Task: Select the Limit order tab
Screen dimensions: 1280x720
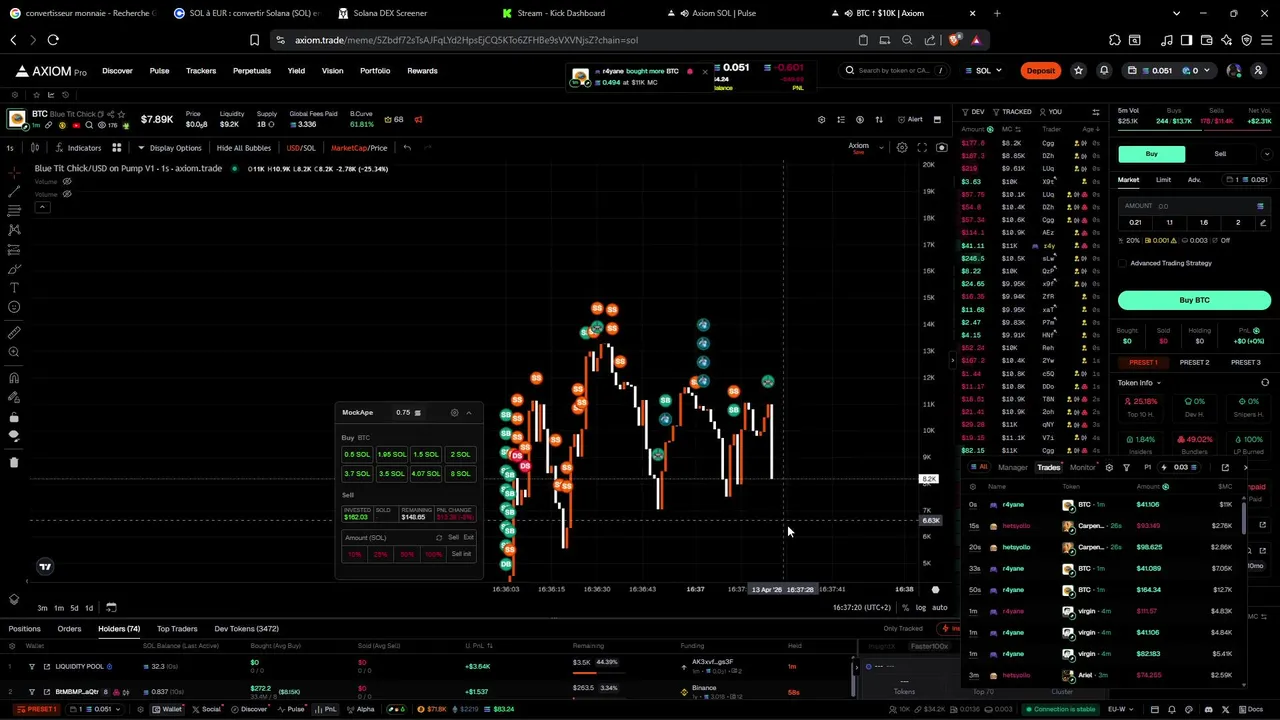Action: coord(1163,180)
